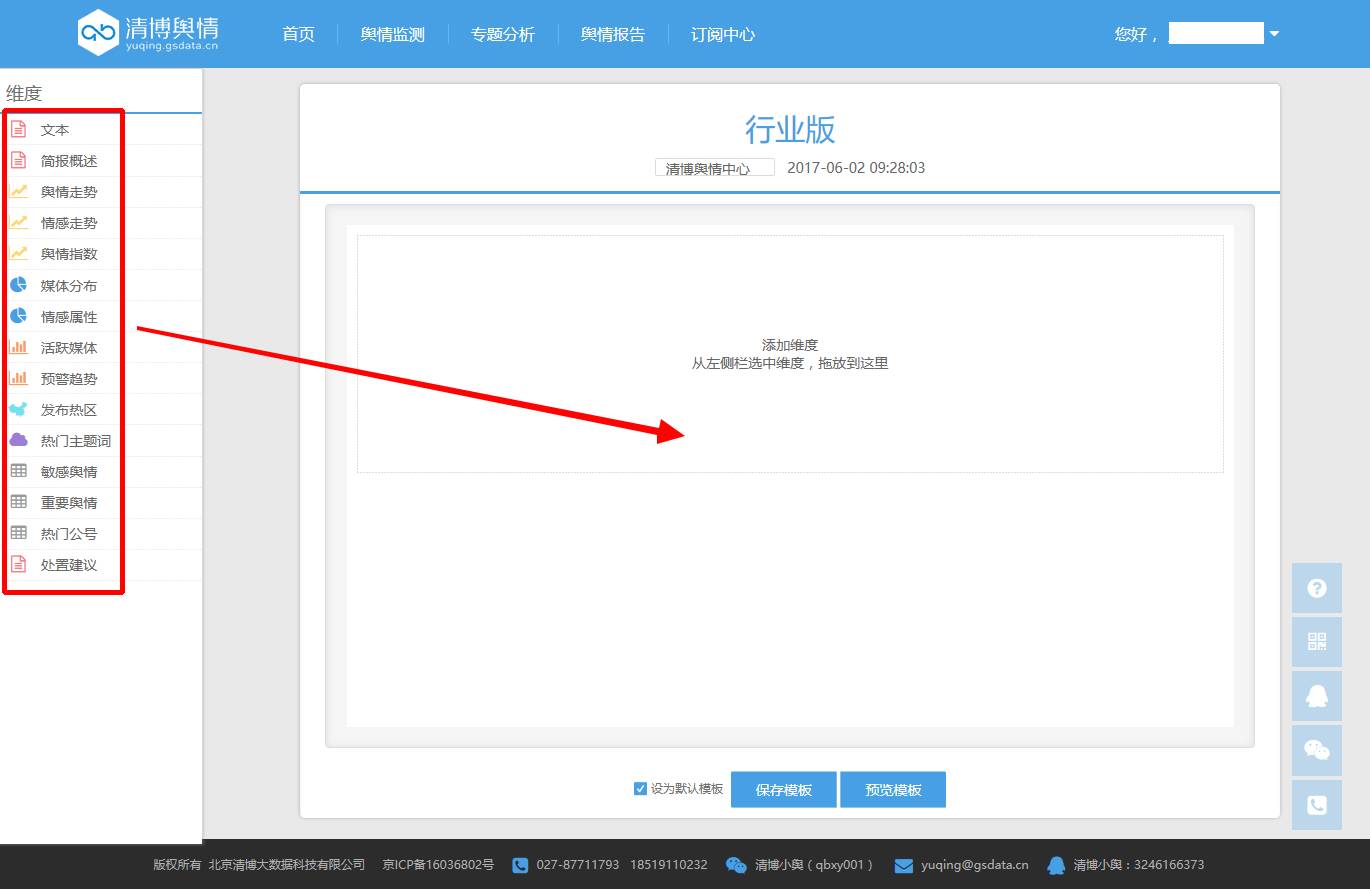The width and height of the screenshot is (1370, 889).
Task: Select the 舆情指数 dimension label
Action: tap(69, 254)
